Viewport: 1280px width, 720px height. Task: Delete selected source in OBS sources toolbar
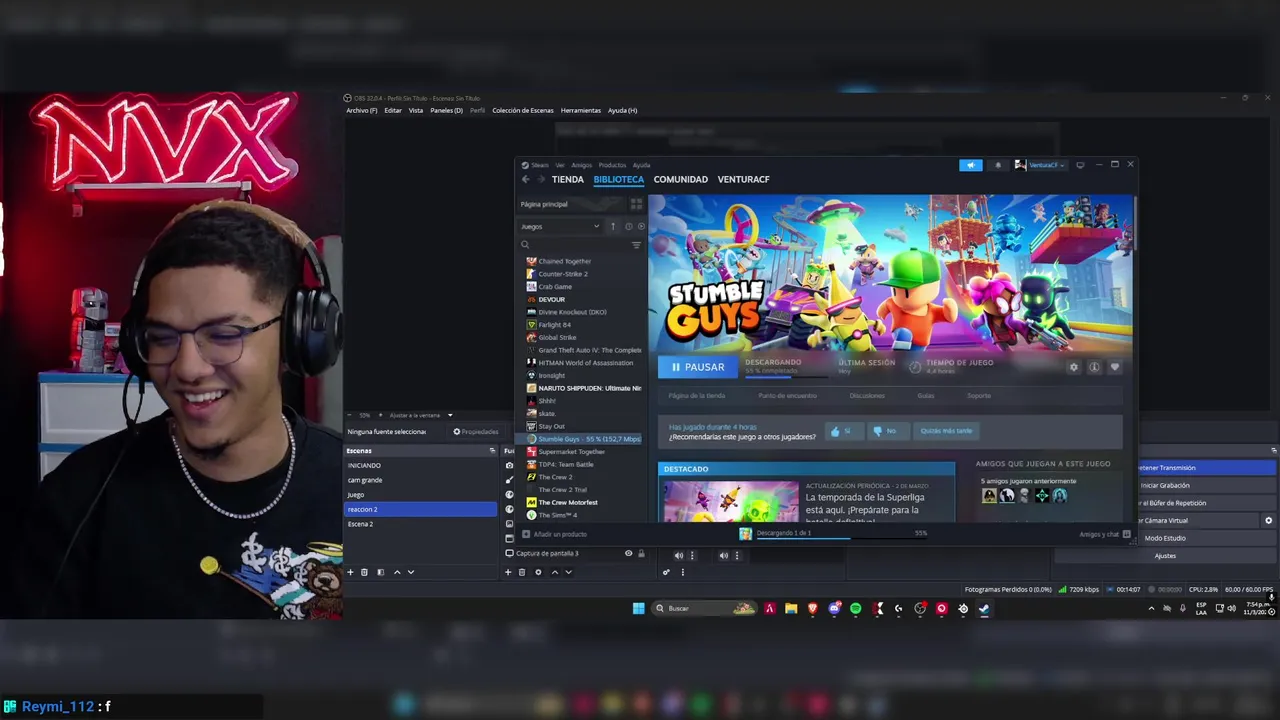pos(521,572)
